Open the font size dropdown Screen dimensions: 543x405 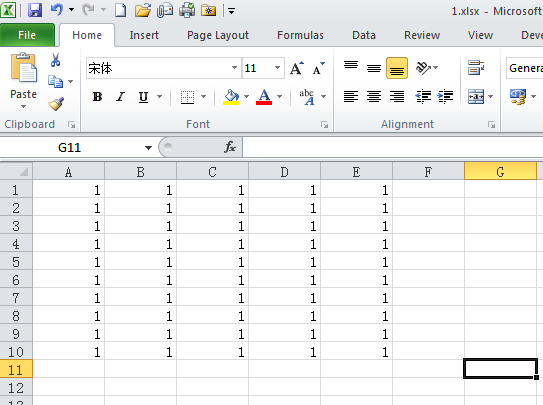[277, 68]
